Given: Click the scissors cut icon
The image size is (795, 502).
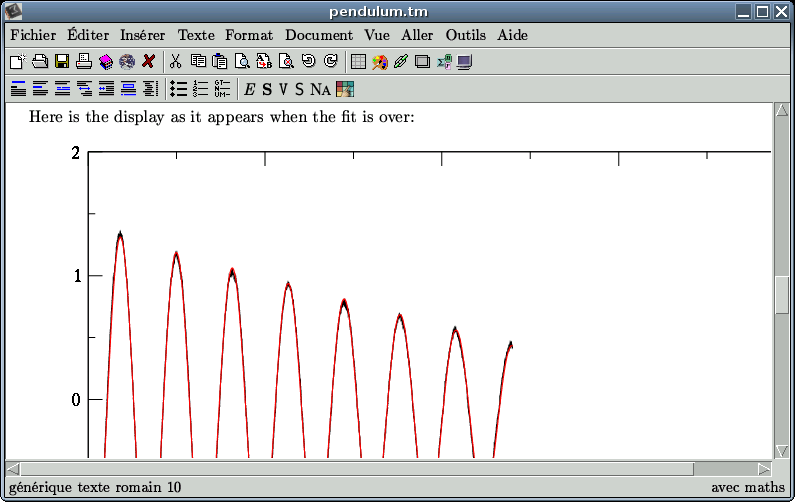Looking at the screenshot, I should (176, 62).
